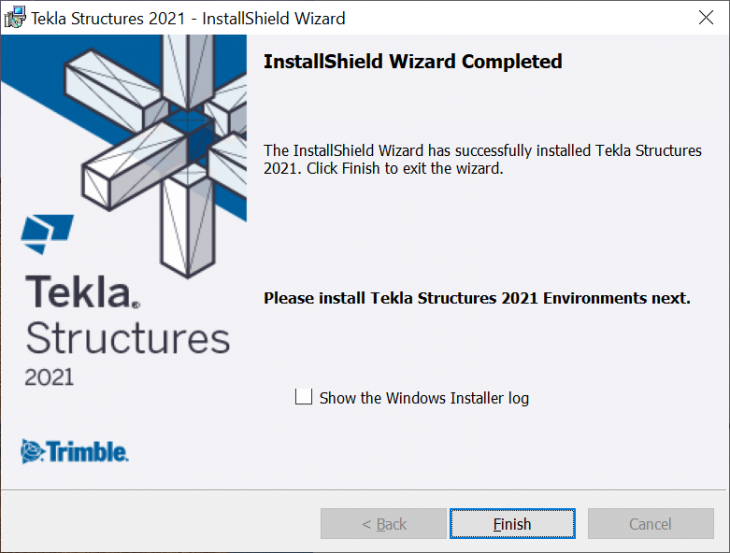Click the InstallShield Wizard Completed heading
Viewport: 730px width, 553px height.
(x=413, y=61)
